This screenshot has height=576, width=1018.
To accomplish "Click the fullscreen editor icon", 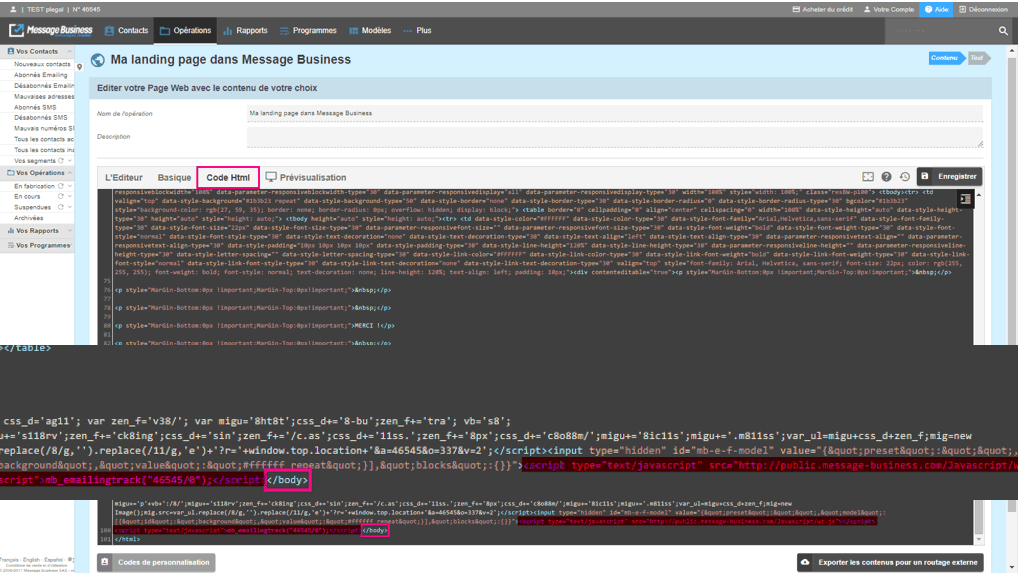I will tap(868, 177).
